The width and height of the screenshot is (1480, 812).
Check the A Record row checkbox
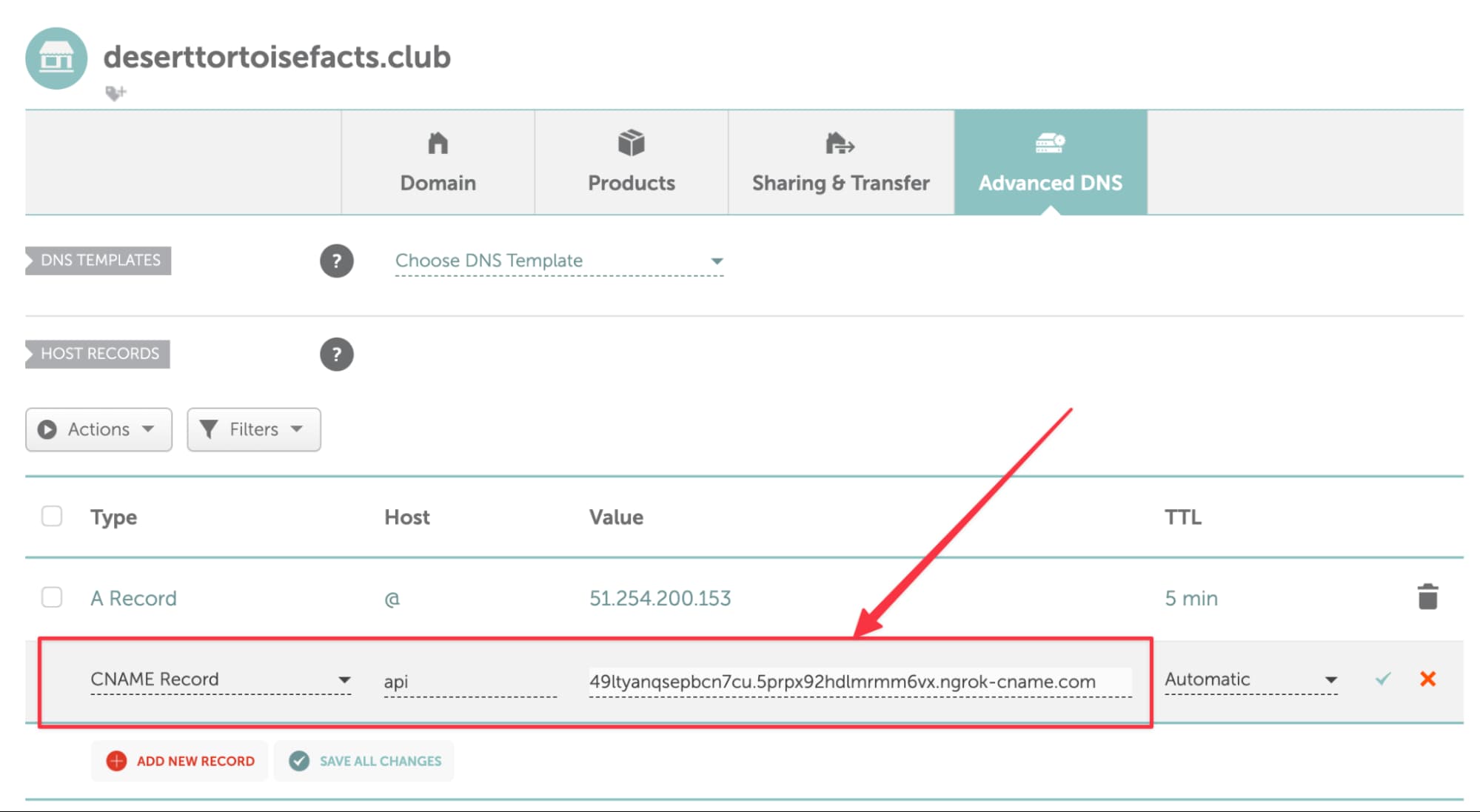coord(52,597)
